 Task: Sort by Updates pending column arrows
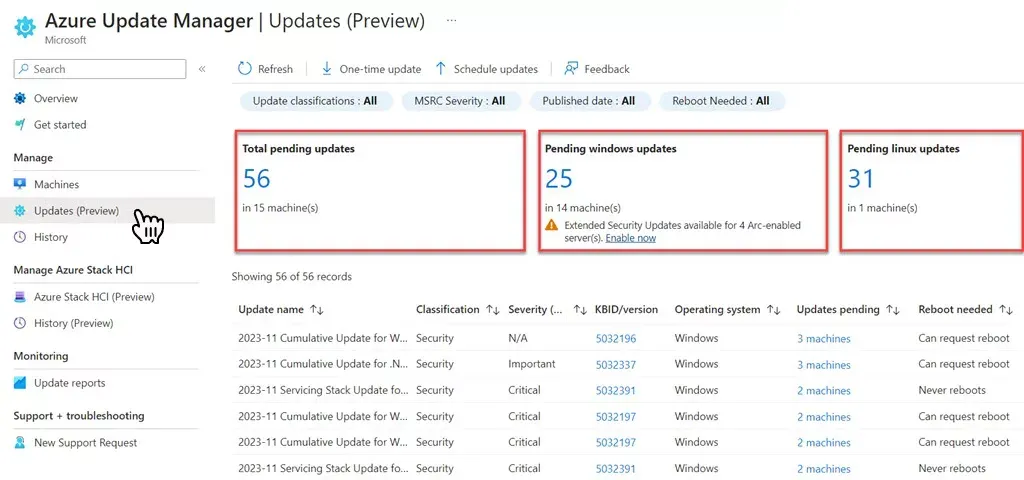click(x=893, y=310)
